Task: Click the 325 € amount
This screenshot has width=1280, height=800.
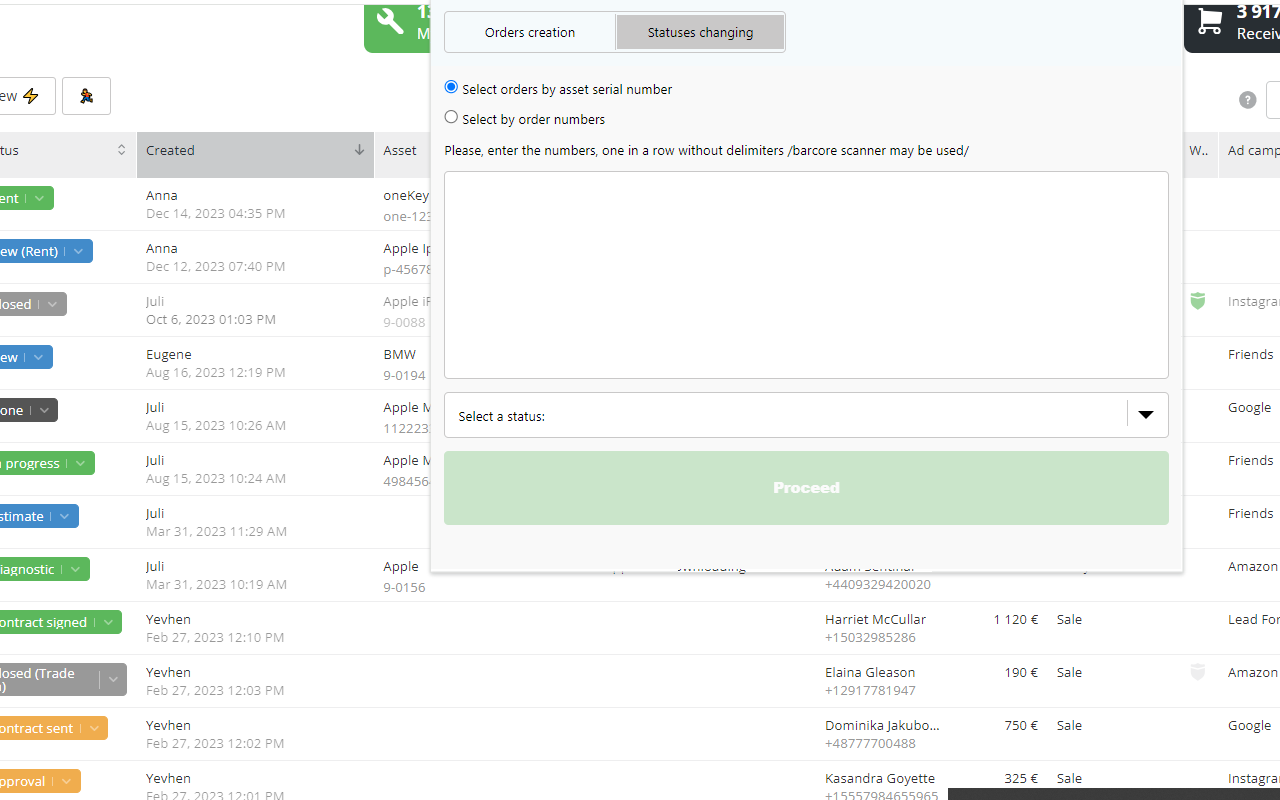Action: (1021, 778)
